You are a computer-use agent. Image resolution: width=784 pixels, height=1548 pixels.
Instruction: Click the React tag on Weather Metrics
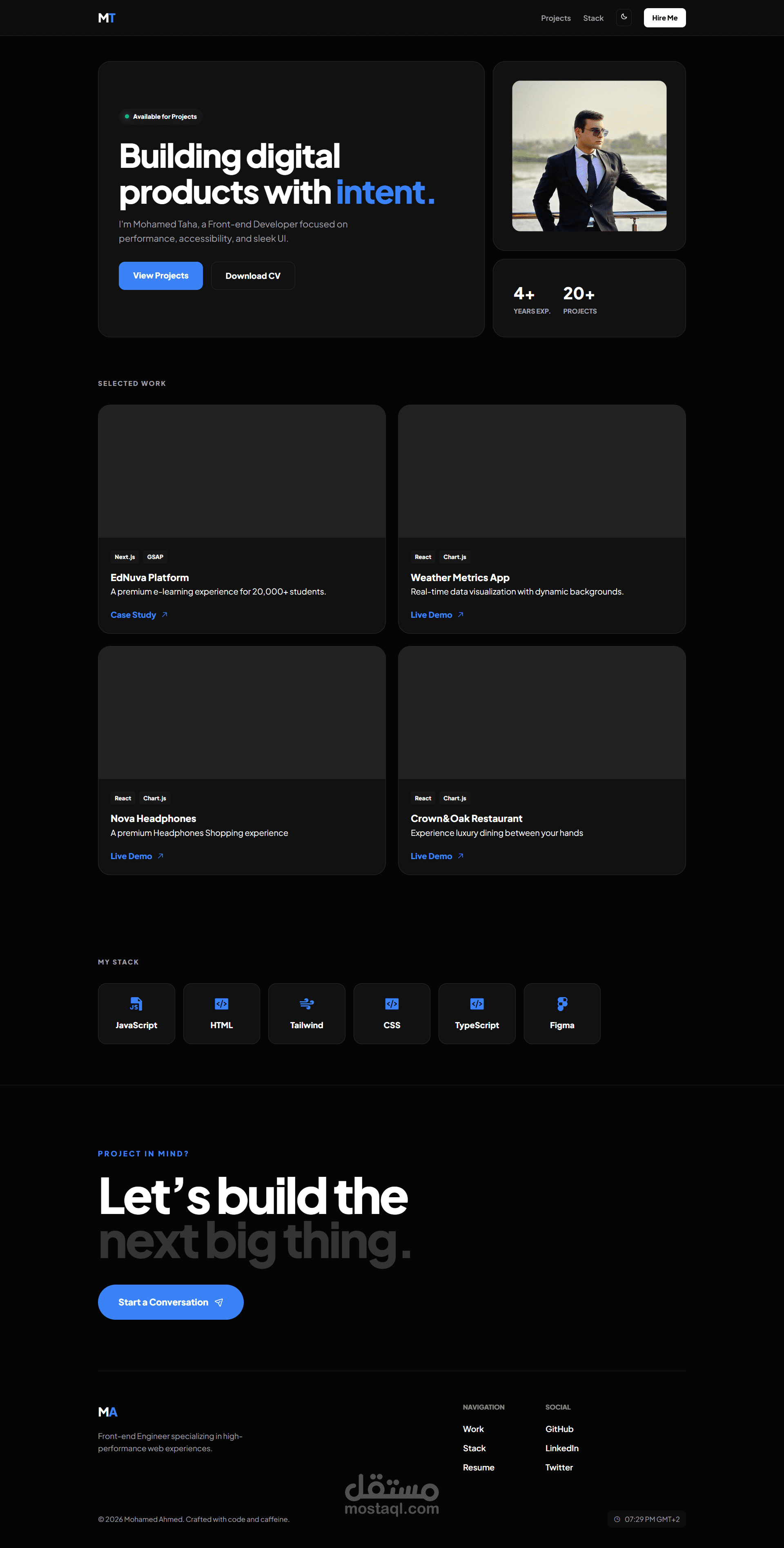coord(423,557)
